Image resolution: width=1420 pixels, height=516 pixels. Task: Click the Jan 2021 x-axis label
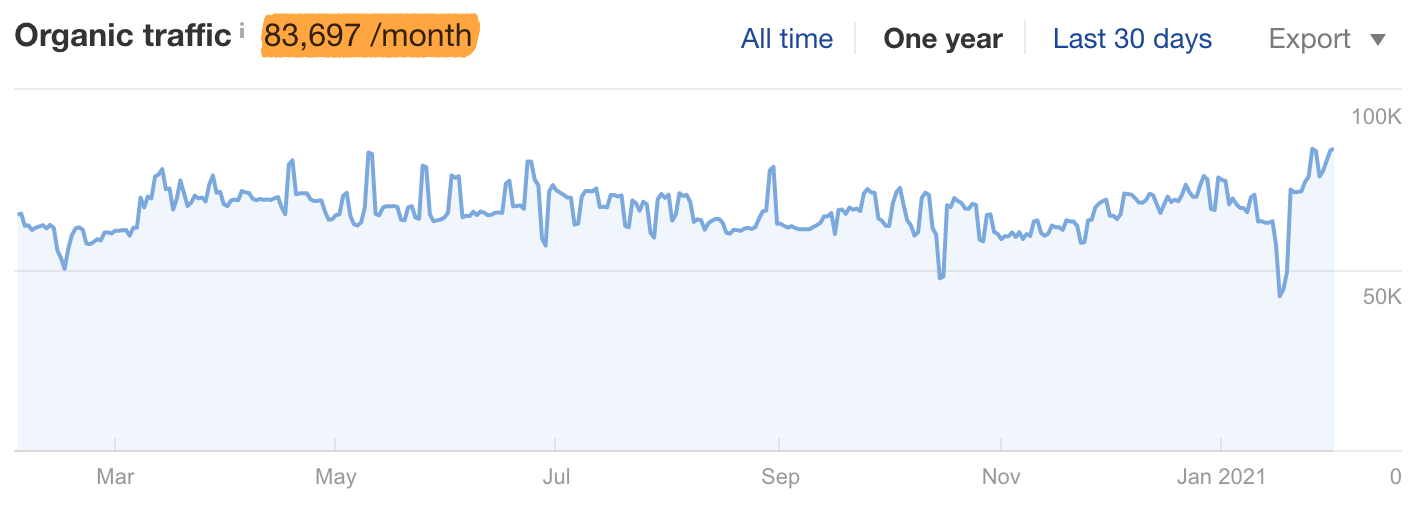(1221, 477)
